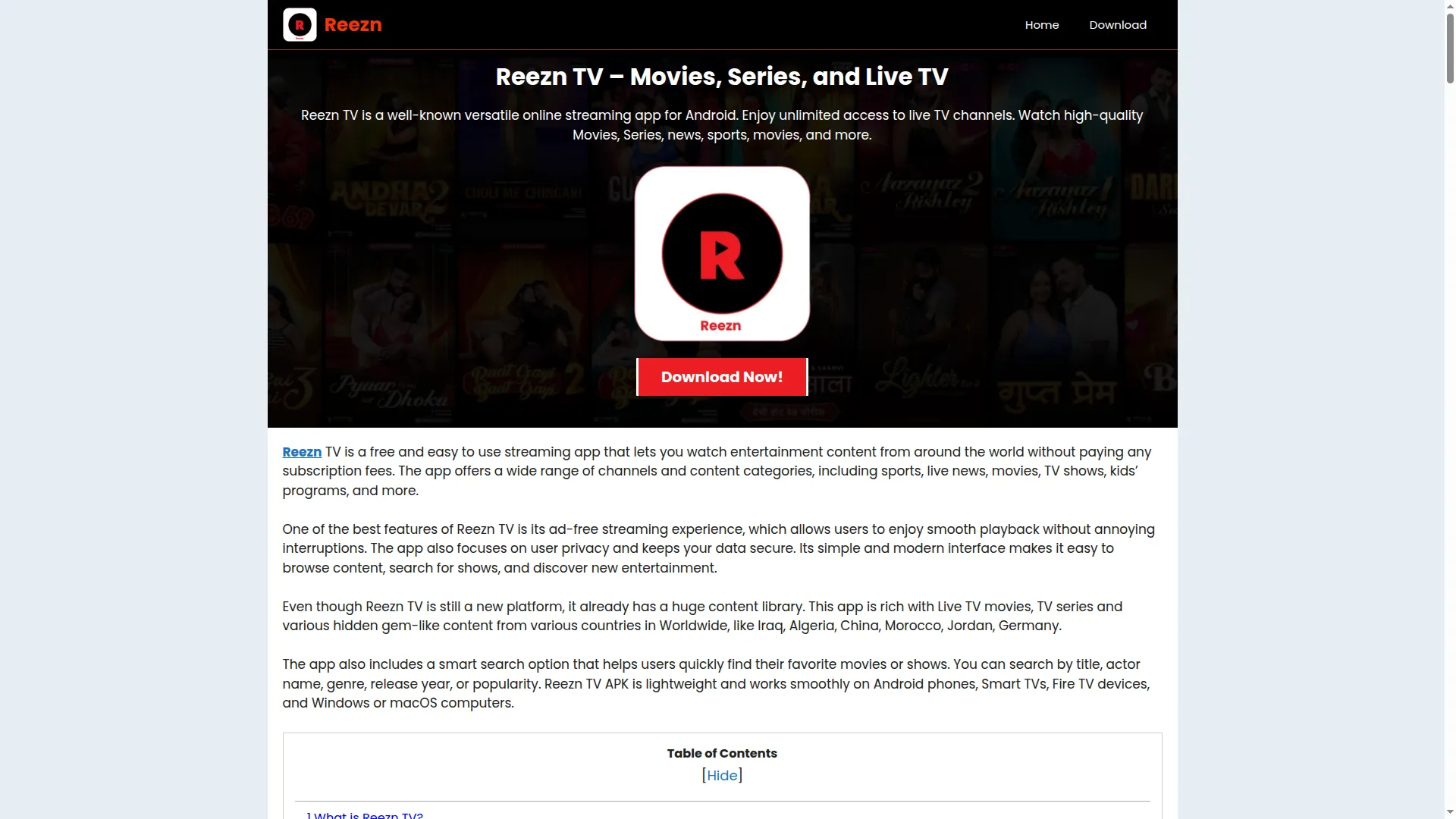
Task: Open the Download menu item
Action: (x=1118, y=25)
